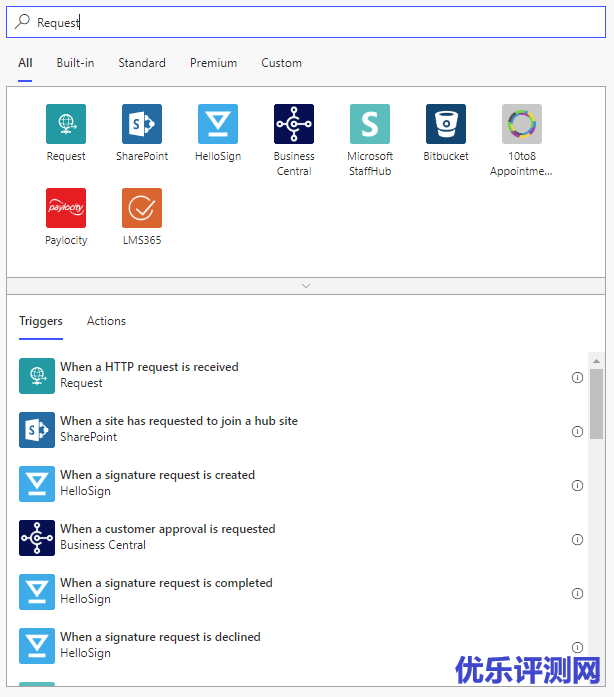Open the Premium connectors tab
Screen dimensions: 614x697
(213, 63)
